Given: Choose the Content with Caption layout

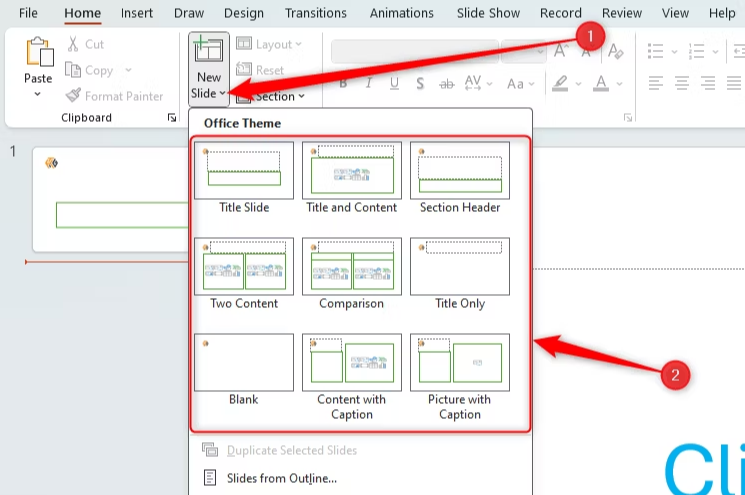Looking at the screenshot, I should [352, 377].
